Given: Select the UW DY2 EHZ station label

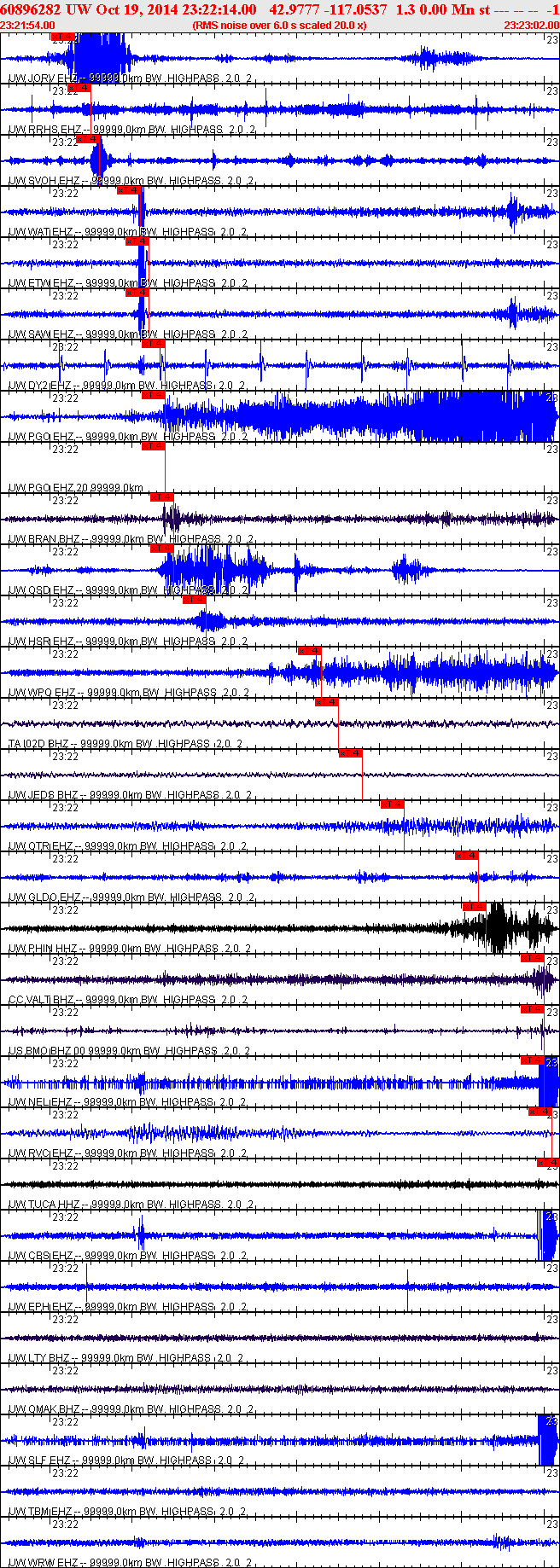Looking at the screenshot, I should click(x=127, y=386).
